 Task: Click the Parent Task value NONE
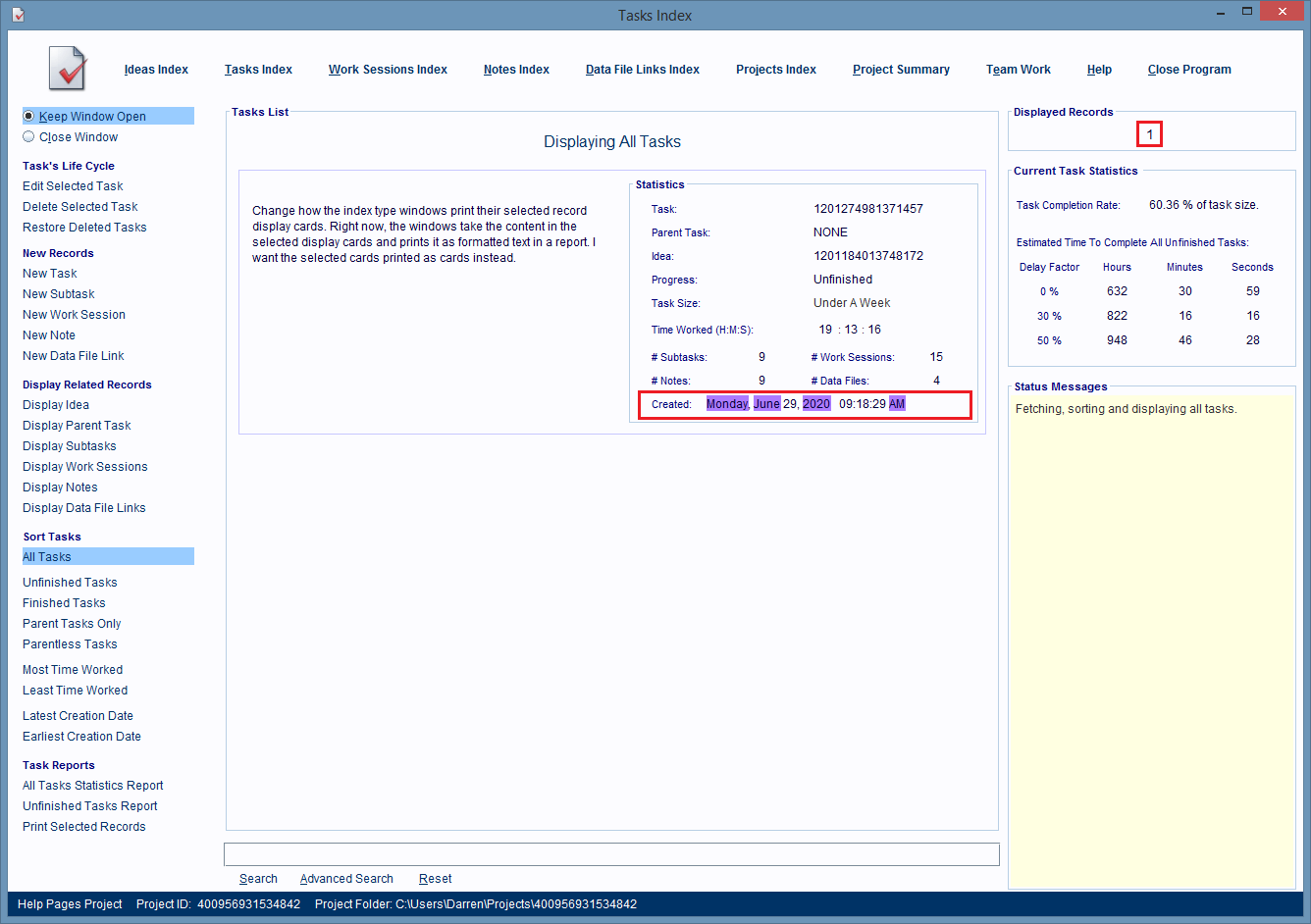(830, 232)
